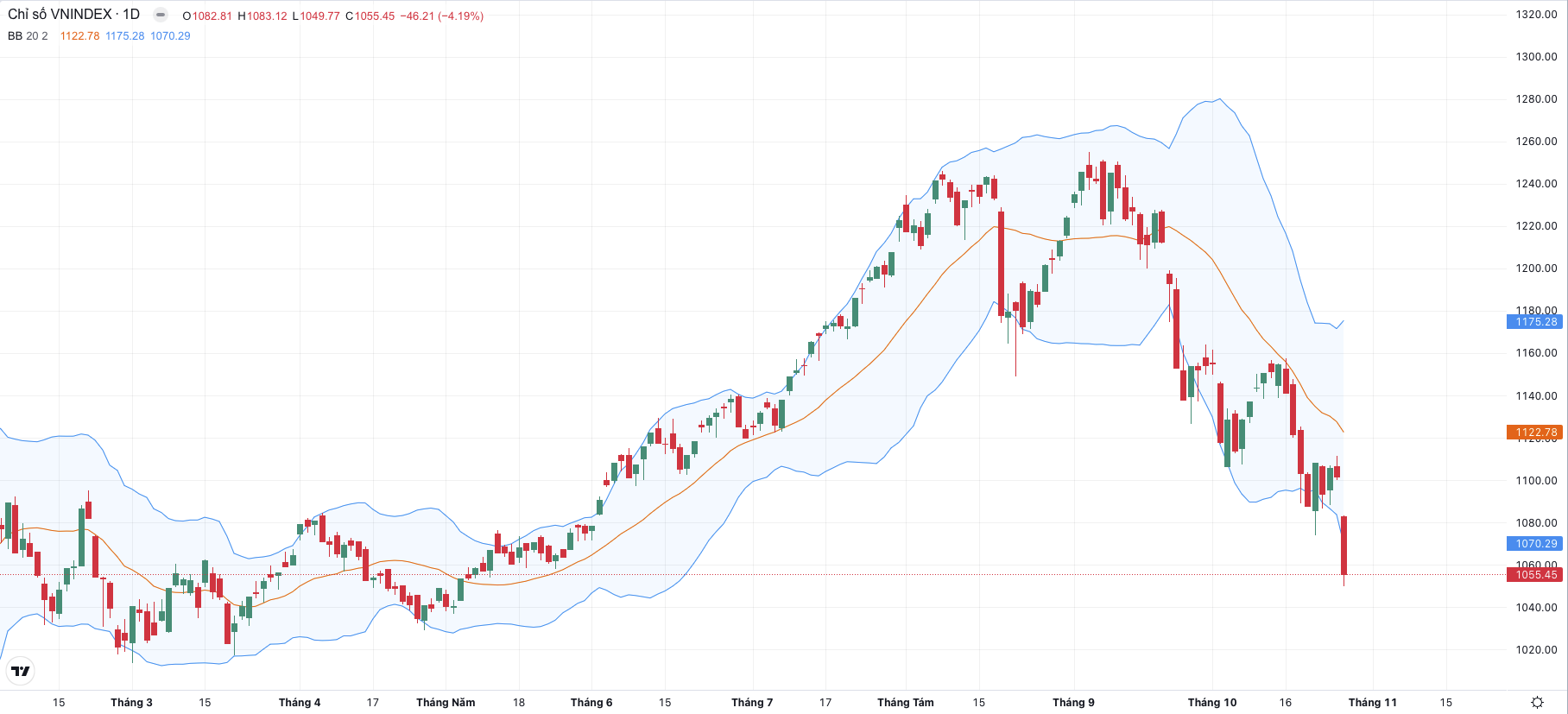Click the 1280.00 price scale label

pyautogui.click(x=1536, y=98)
